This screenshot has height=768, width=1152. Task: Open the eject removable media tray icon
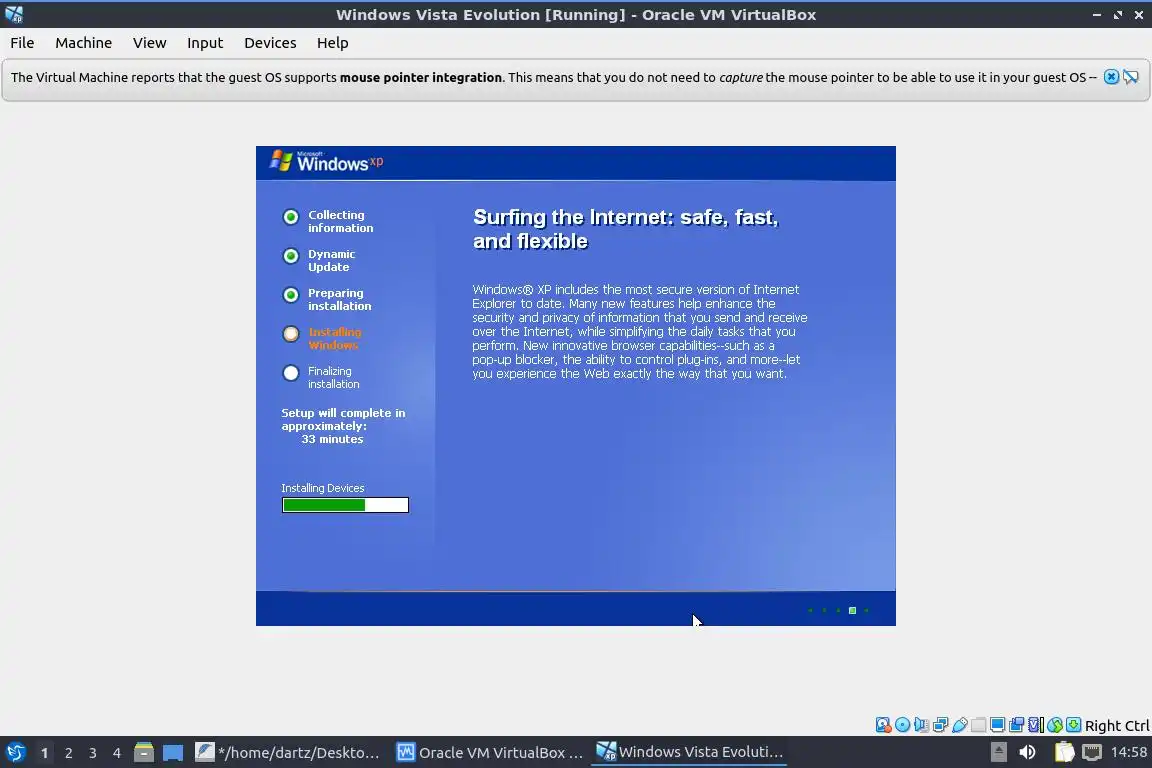click(998, 752)
